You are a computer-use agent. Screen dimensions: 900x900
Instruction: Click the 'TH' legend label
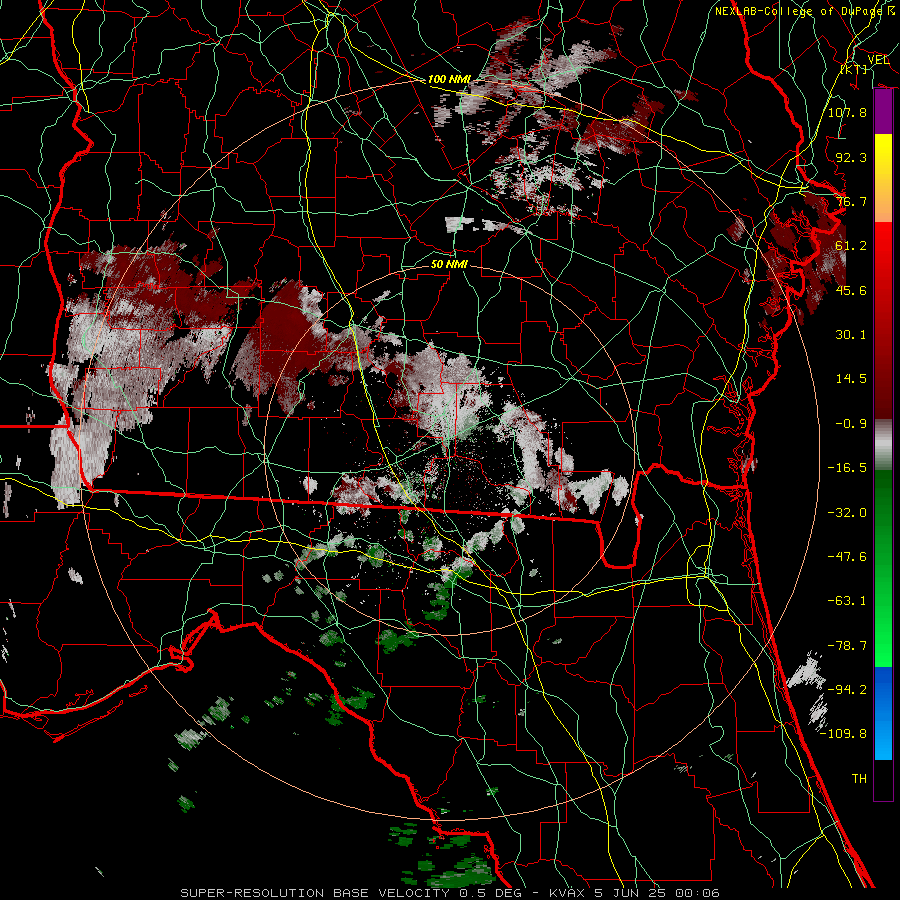click(859, 779)
